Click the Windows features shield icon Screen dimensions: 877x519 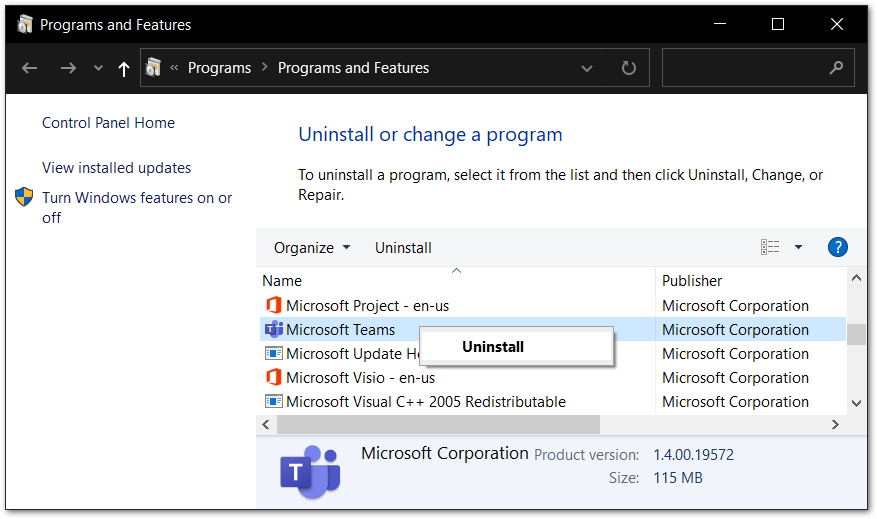(24, 197)
